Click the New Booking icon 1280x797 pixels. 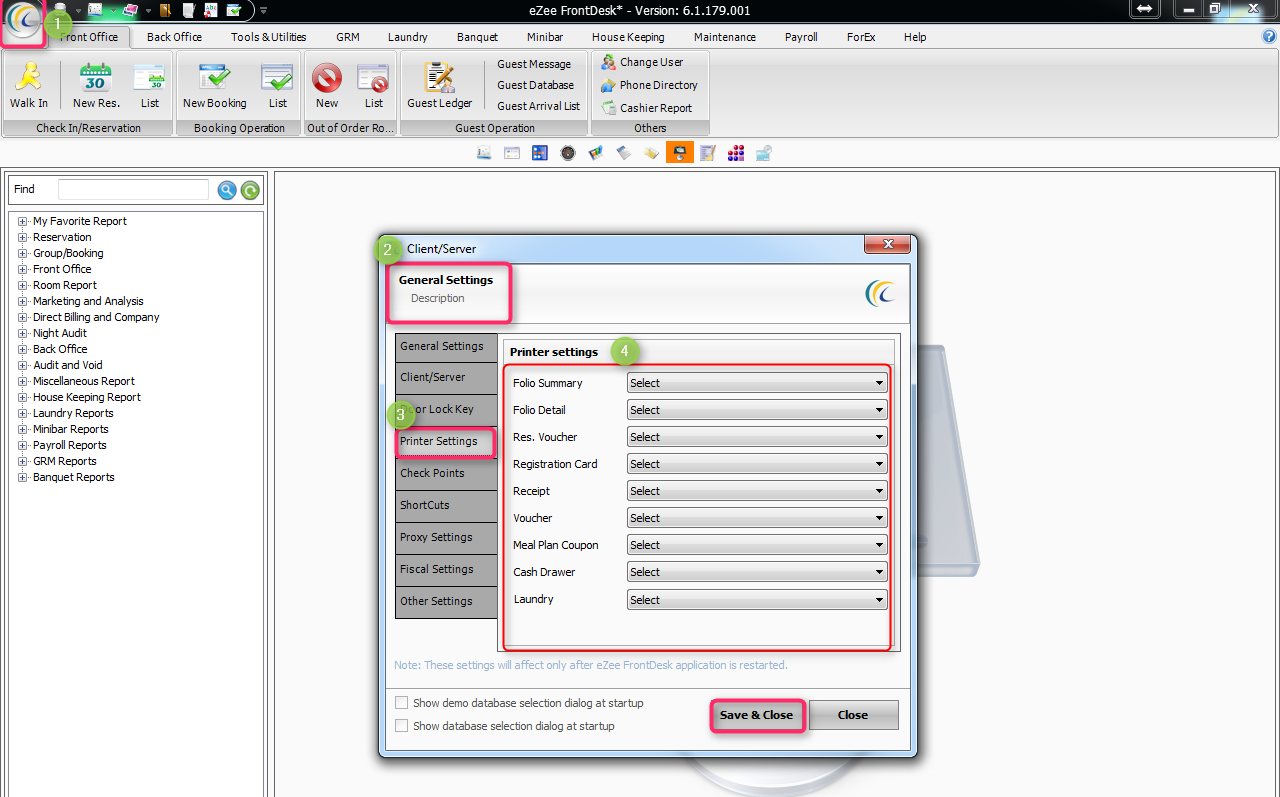pyautogui.click(x=214, y=85)
